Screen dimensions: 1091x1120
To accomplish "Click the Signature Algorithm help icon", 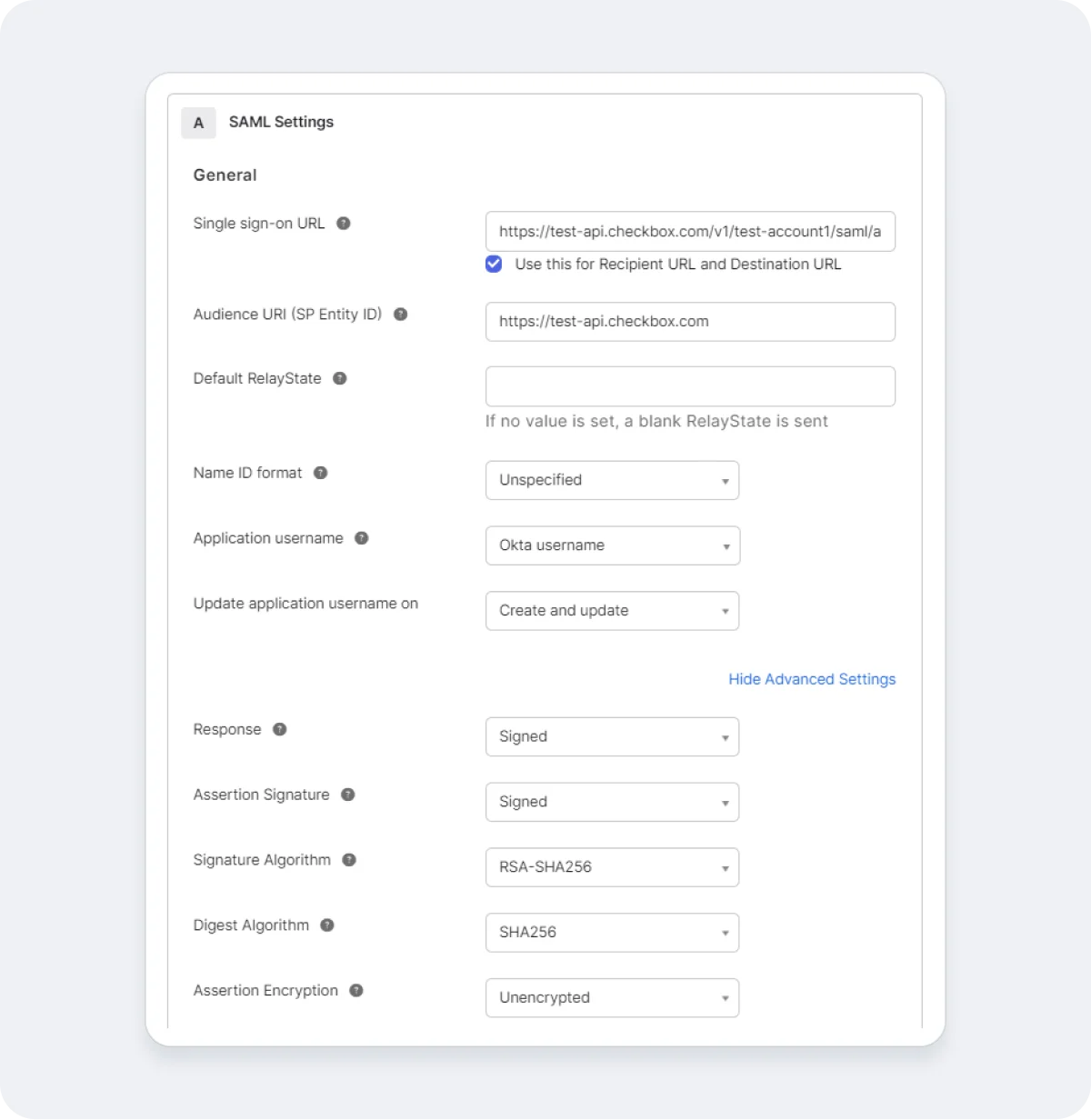I will coord(348,860).
